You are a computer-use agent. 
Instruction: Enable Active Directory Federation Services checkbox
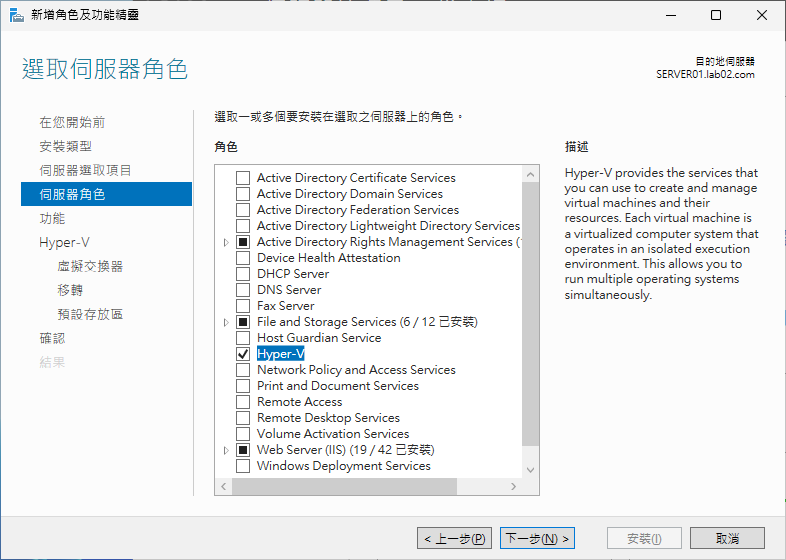click(x=243, y=210)
